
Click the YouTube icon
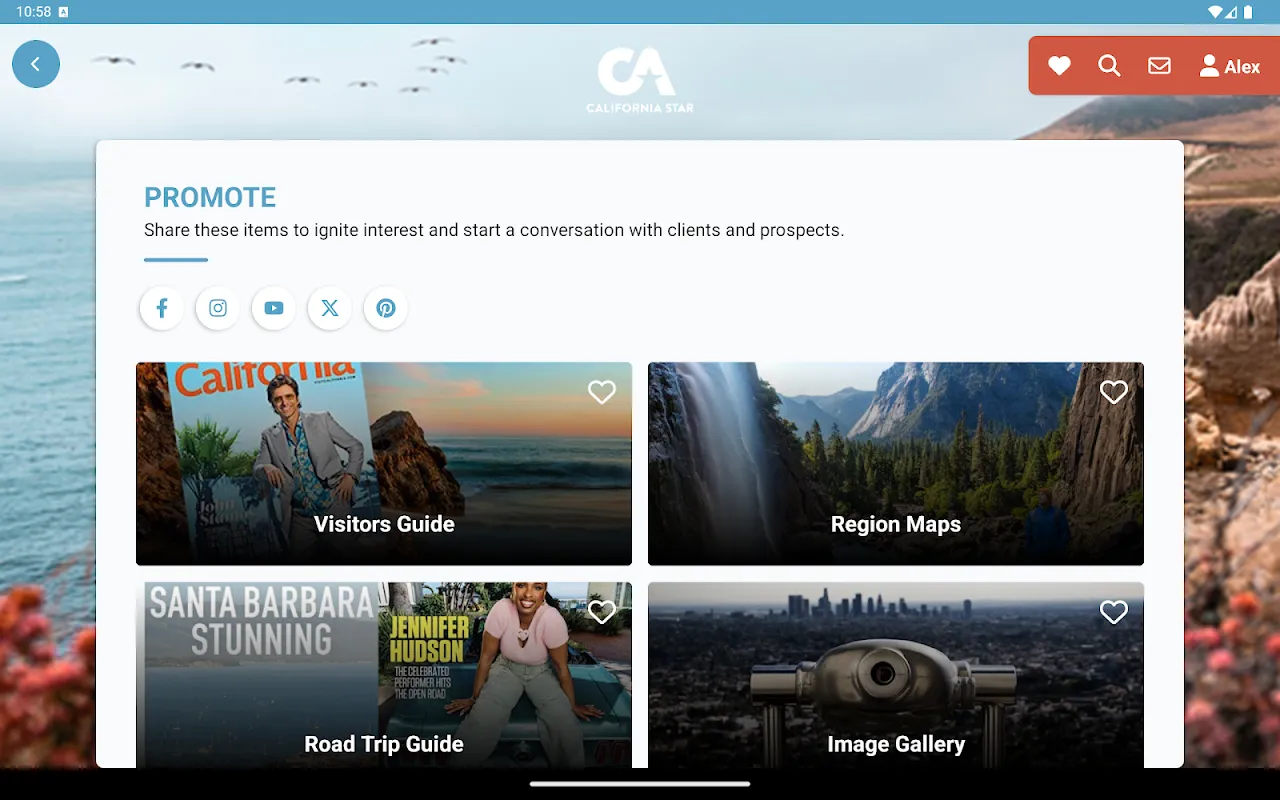[274, 308]
